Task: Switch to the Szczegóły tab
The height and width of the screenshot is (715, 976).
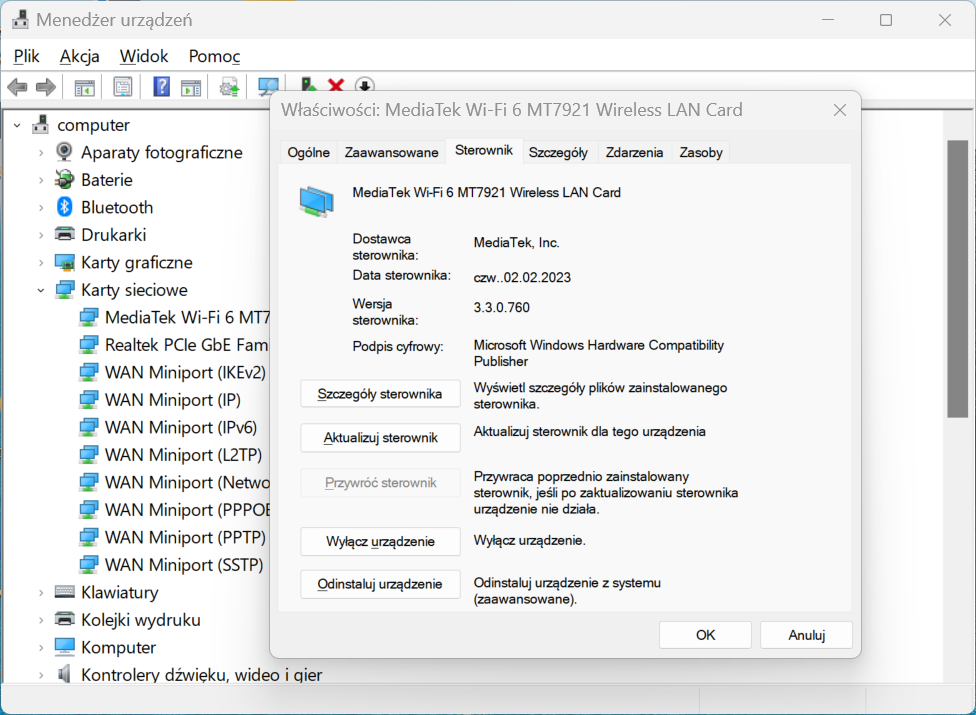Action: pos(558,152)
